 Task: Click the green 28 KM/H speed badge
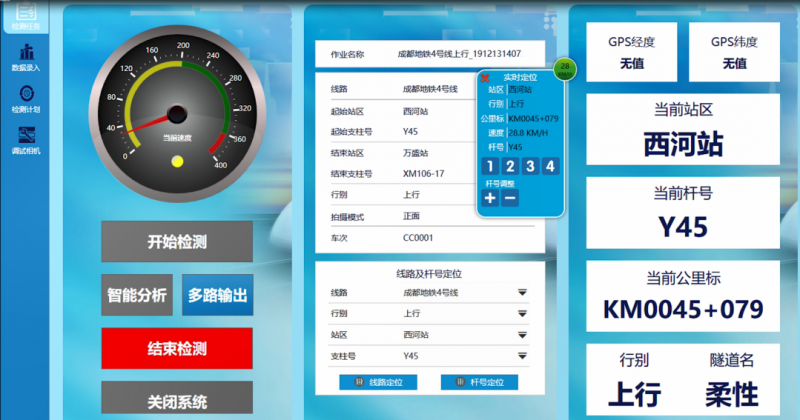(x=565, y=69)
